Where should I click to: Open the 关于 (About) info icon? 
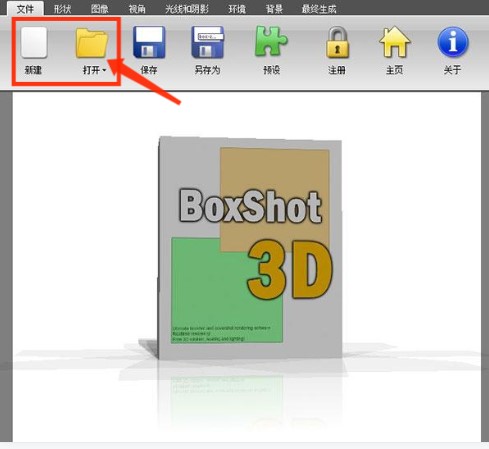[453, 42]
